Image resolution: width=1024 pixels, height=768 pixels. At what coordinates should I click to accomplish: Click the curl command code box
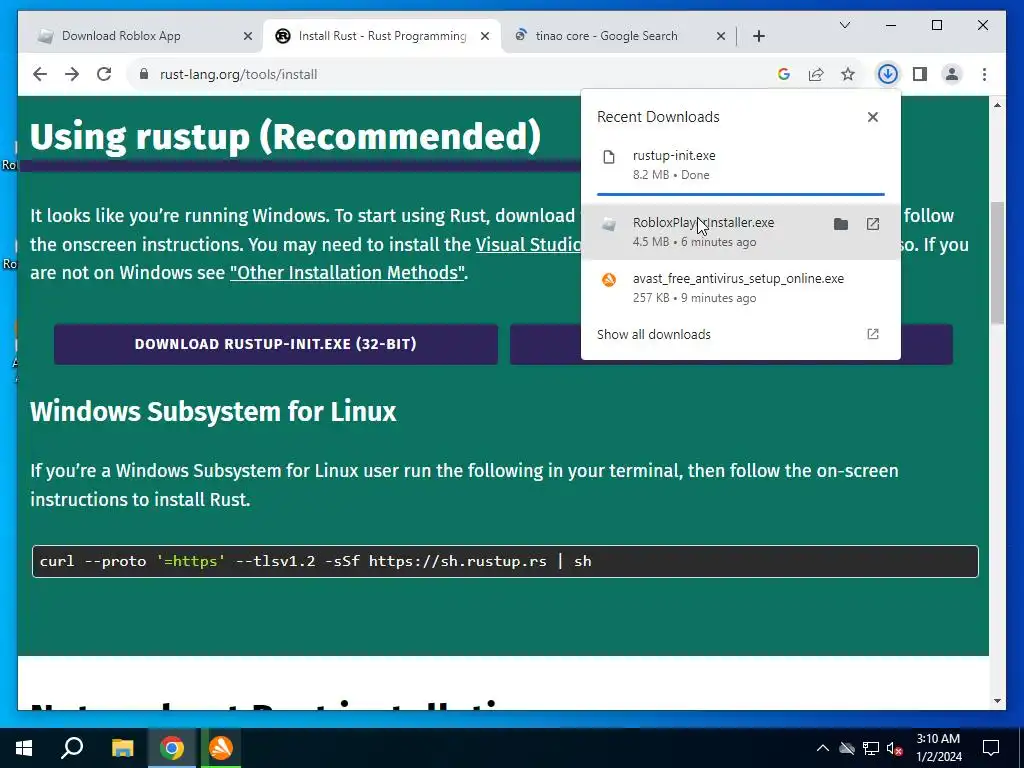pos(505,562)
